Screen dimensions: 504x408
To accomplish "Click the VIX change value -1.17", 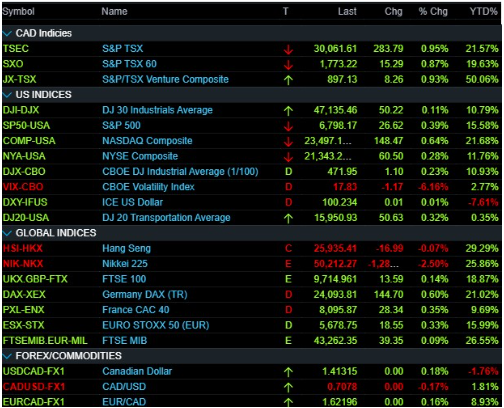I will pos(392,187).
